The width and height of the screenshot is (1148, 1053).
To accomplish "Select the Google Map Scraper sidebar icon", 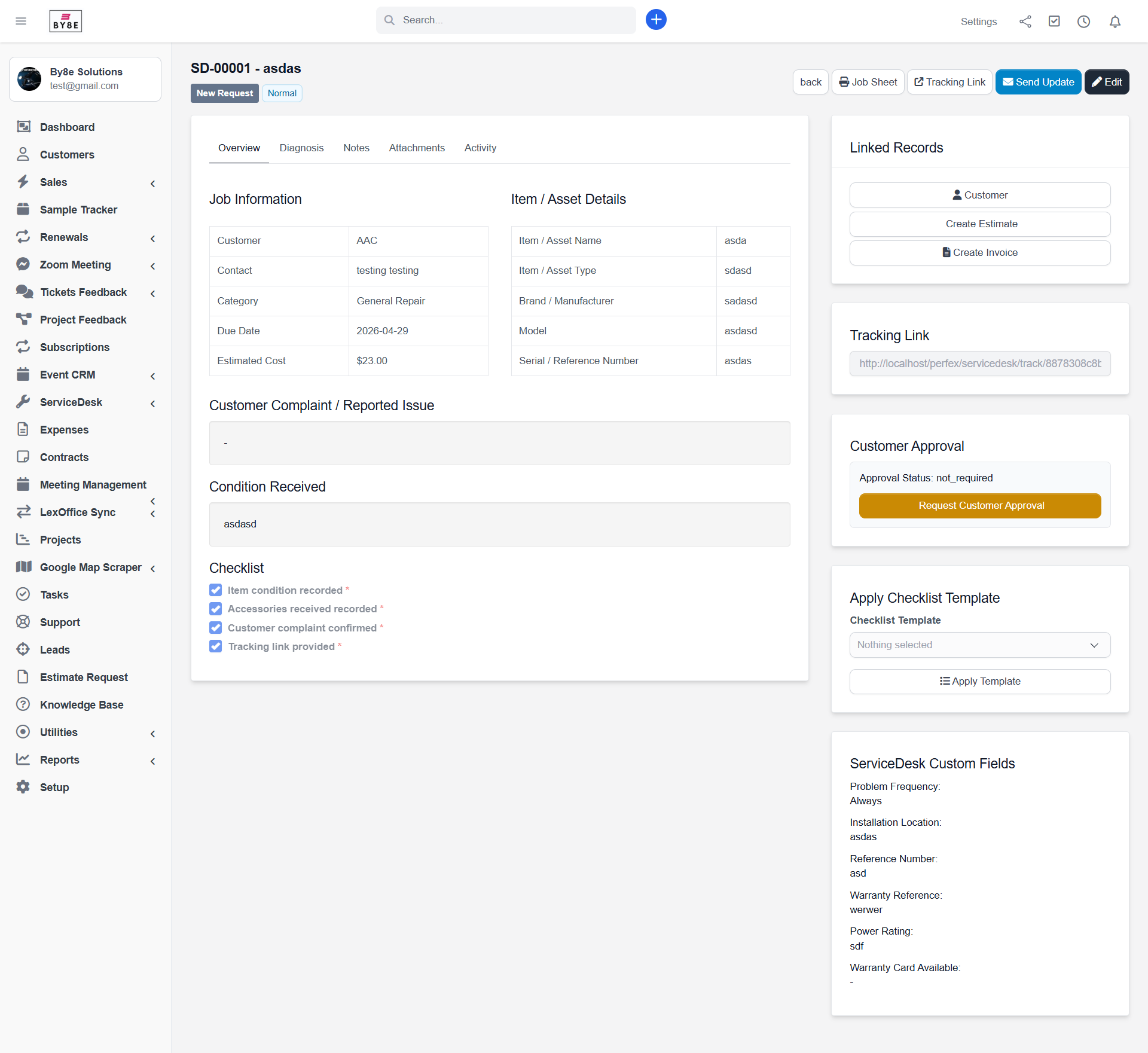I will coord(23,567).
